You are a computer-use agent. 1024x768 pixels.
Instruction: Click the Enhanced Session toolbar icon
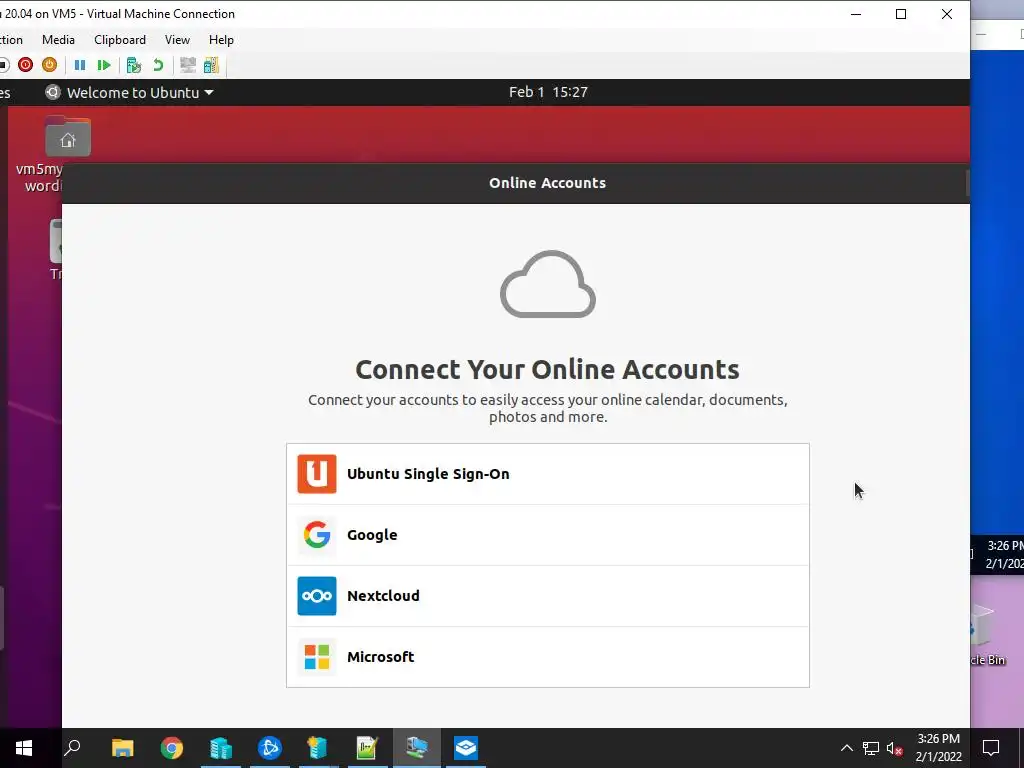188,65
